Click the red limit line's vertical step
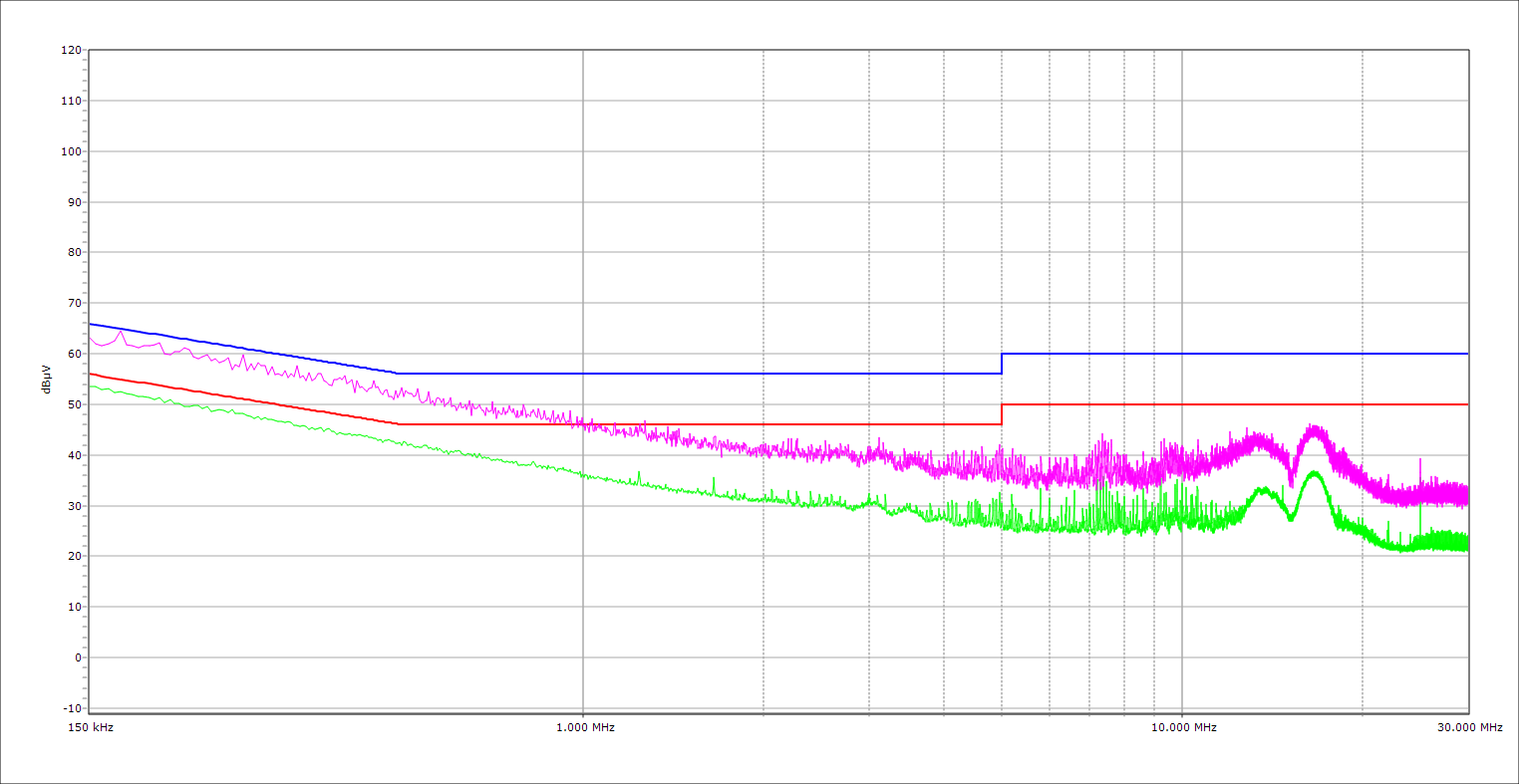This screenshot has width=1519, height=784. tap(1002, 414)
